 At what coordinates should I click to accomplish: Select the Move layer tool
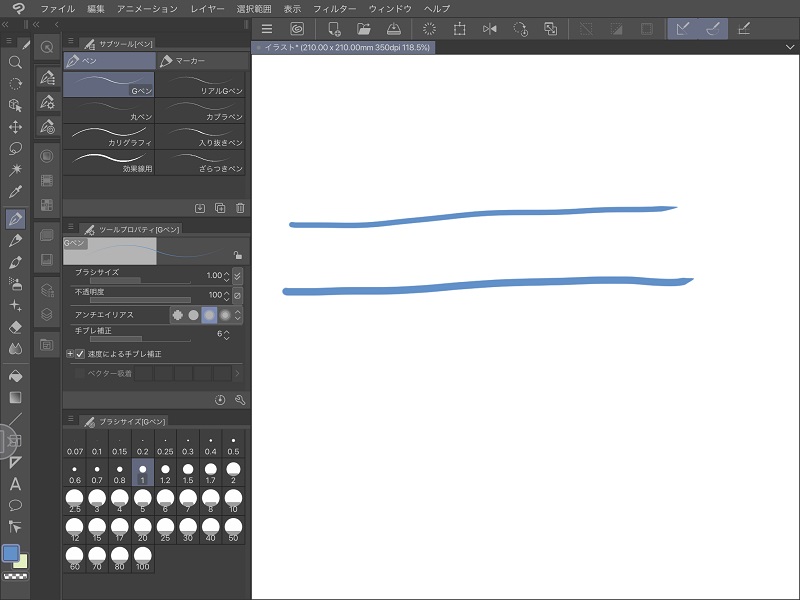pyautogui.click(x=15, y=127)
